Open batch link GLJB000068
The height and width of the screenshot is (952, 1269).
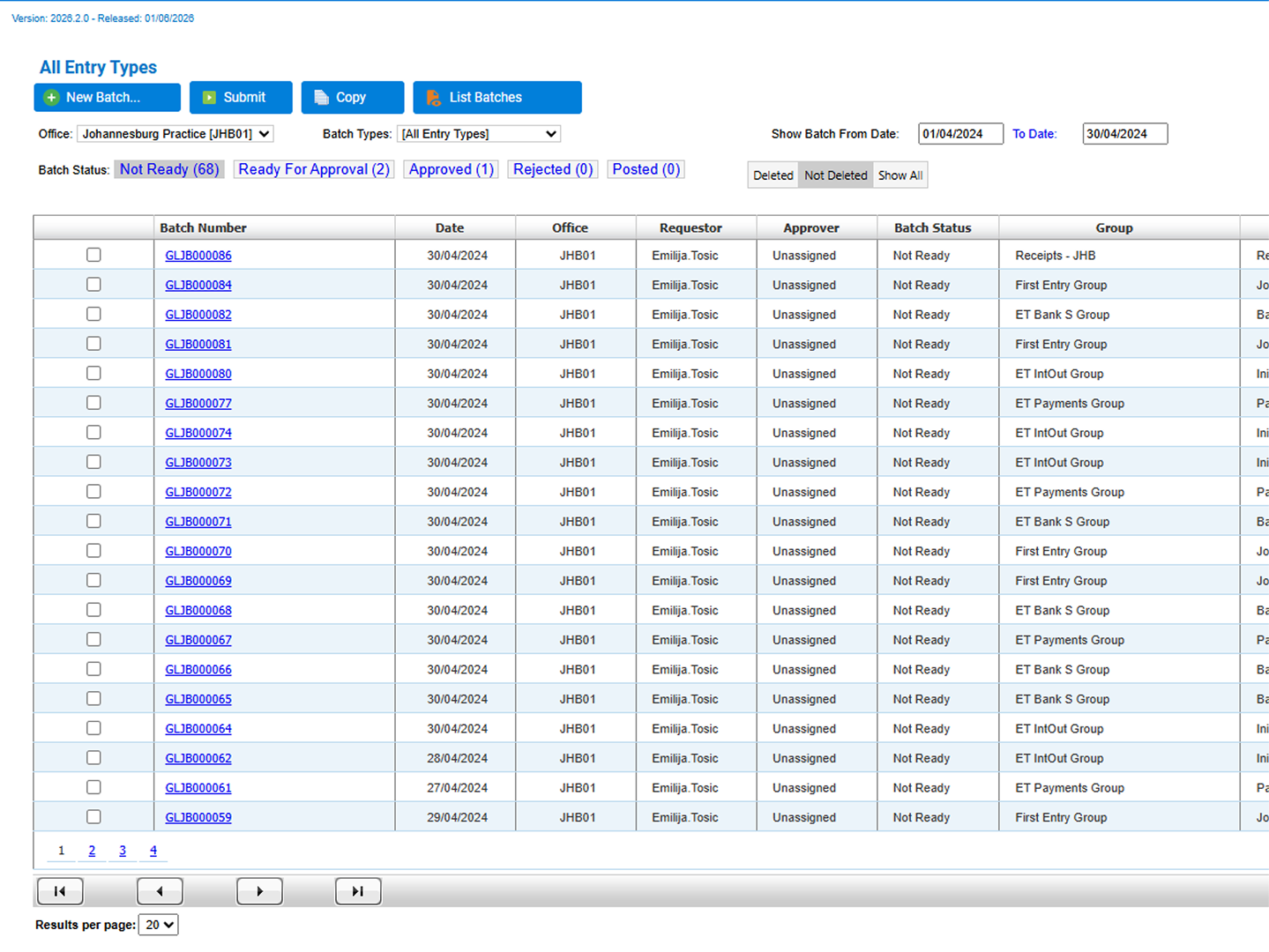pyautogui.click(x=198, y=610)
